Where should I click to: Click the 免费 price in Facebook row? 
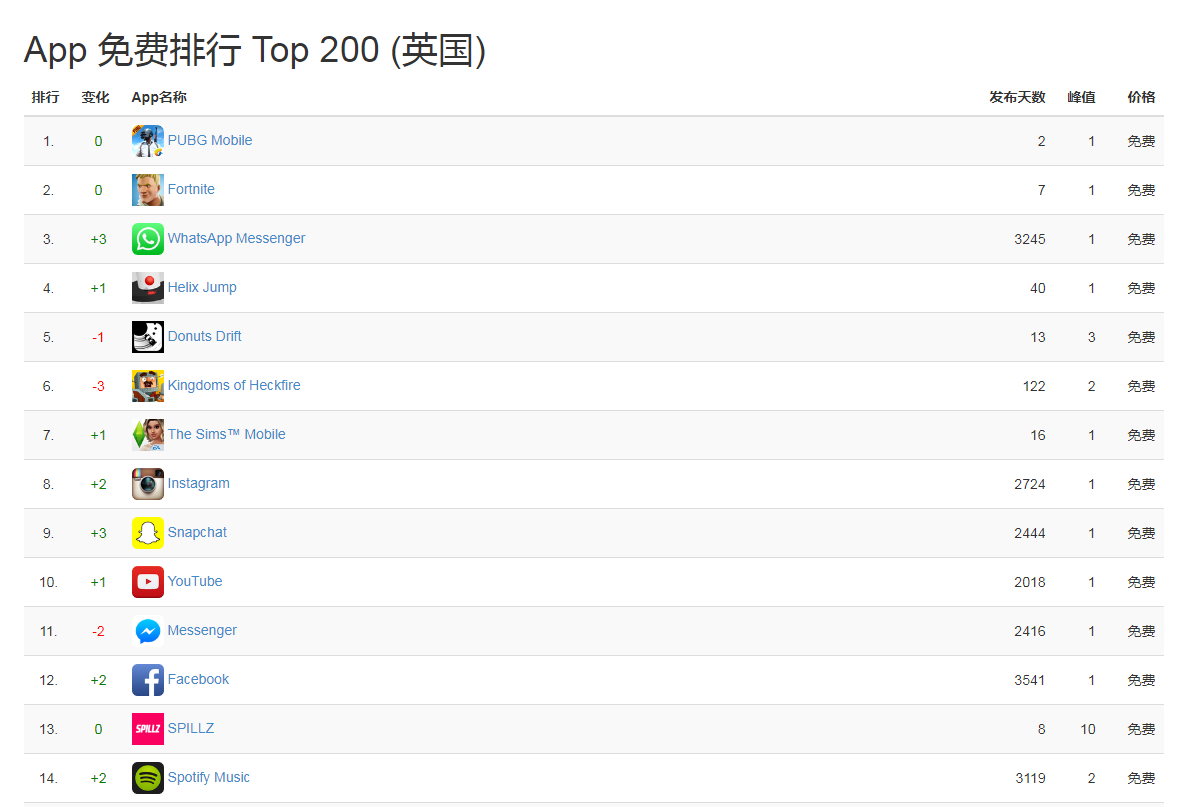[1141, 680]
